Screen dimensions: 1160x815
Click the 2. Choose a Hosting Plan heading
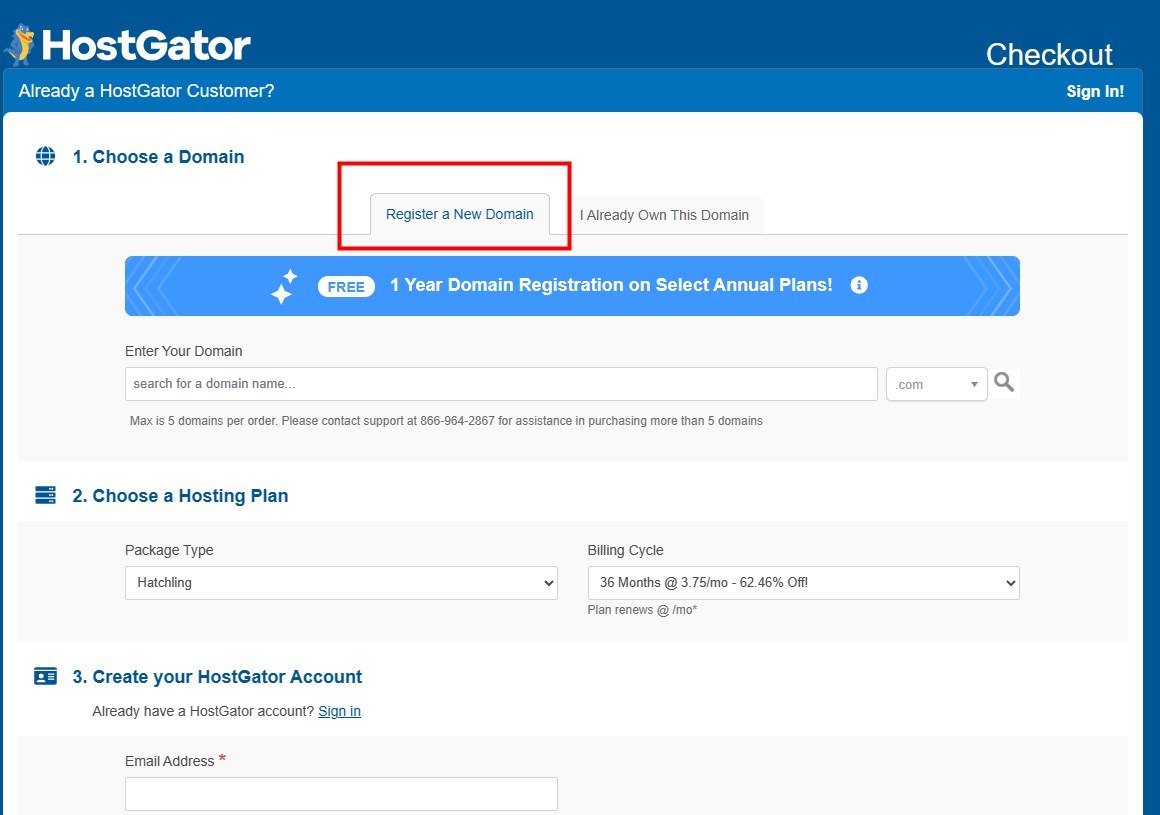tap(181, 496)
